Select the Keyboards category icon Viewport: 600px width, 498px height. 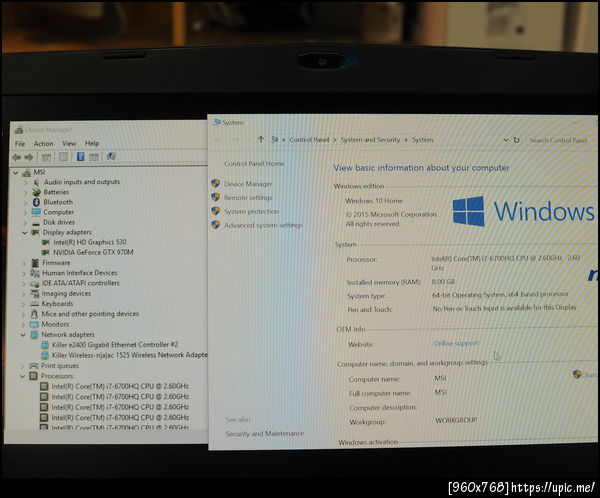click(35, 304)
